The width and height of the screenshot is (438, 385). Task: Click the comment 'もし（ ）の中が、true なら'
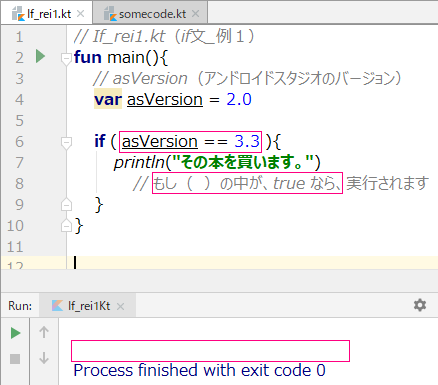pyautogui.click(x=247, y=183)
